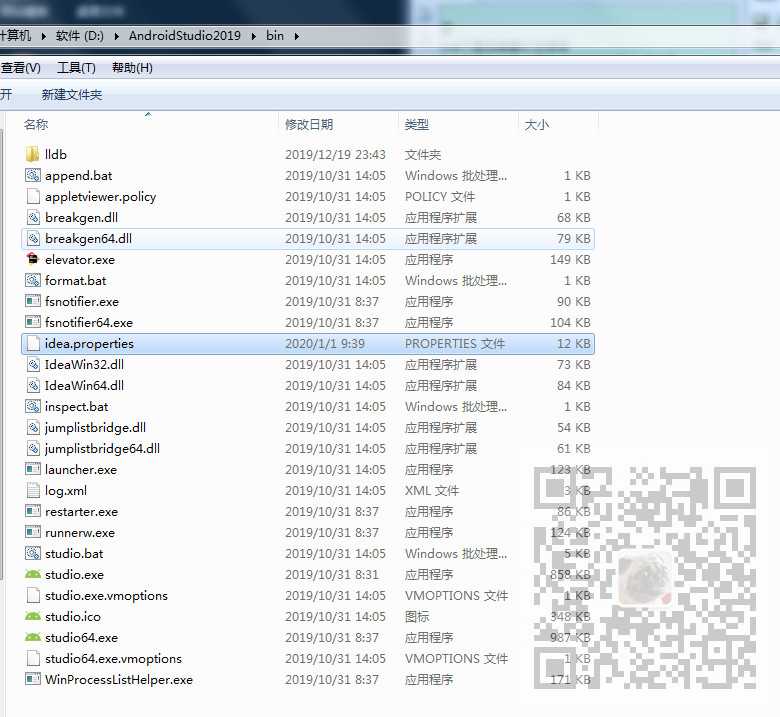Click the 文件夹 type cell for lldb
The width and height of the screenshot is (780, 717).
point(422,155)
